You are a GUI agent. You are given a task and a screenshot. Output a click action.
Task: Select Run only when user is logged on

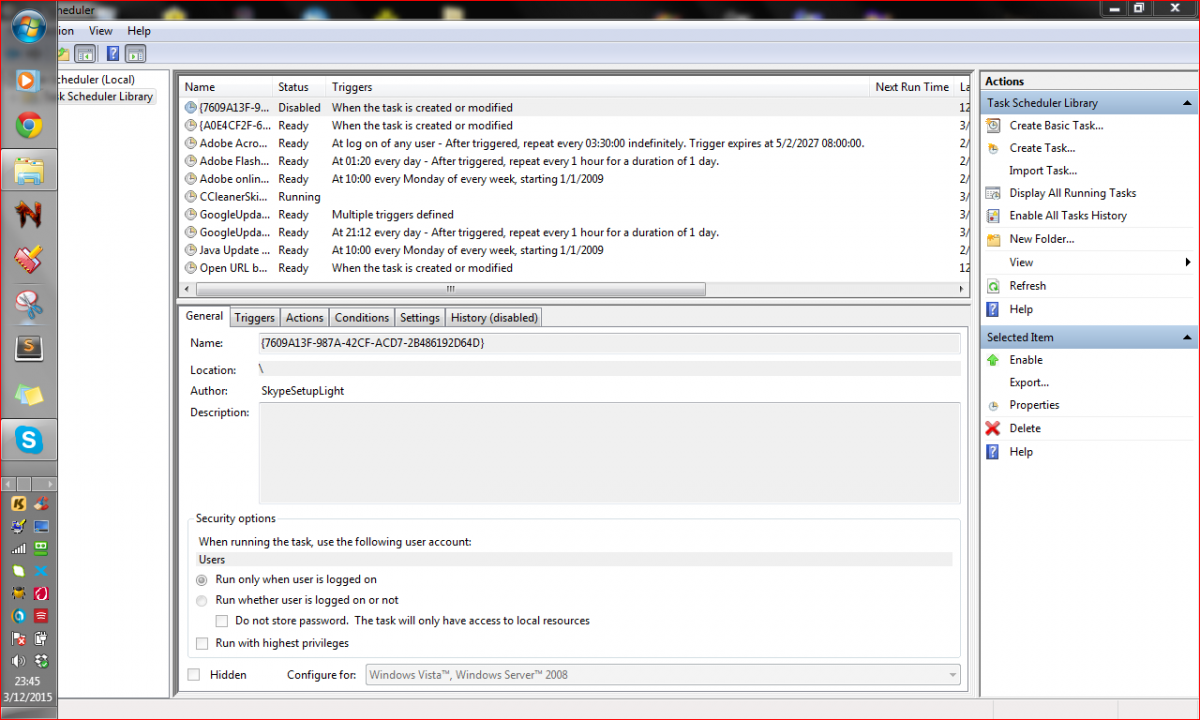point(202,580)
